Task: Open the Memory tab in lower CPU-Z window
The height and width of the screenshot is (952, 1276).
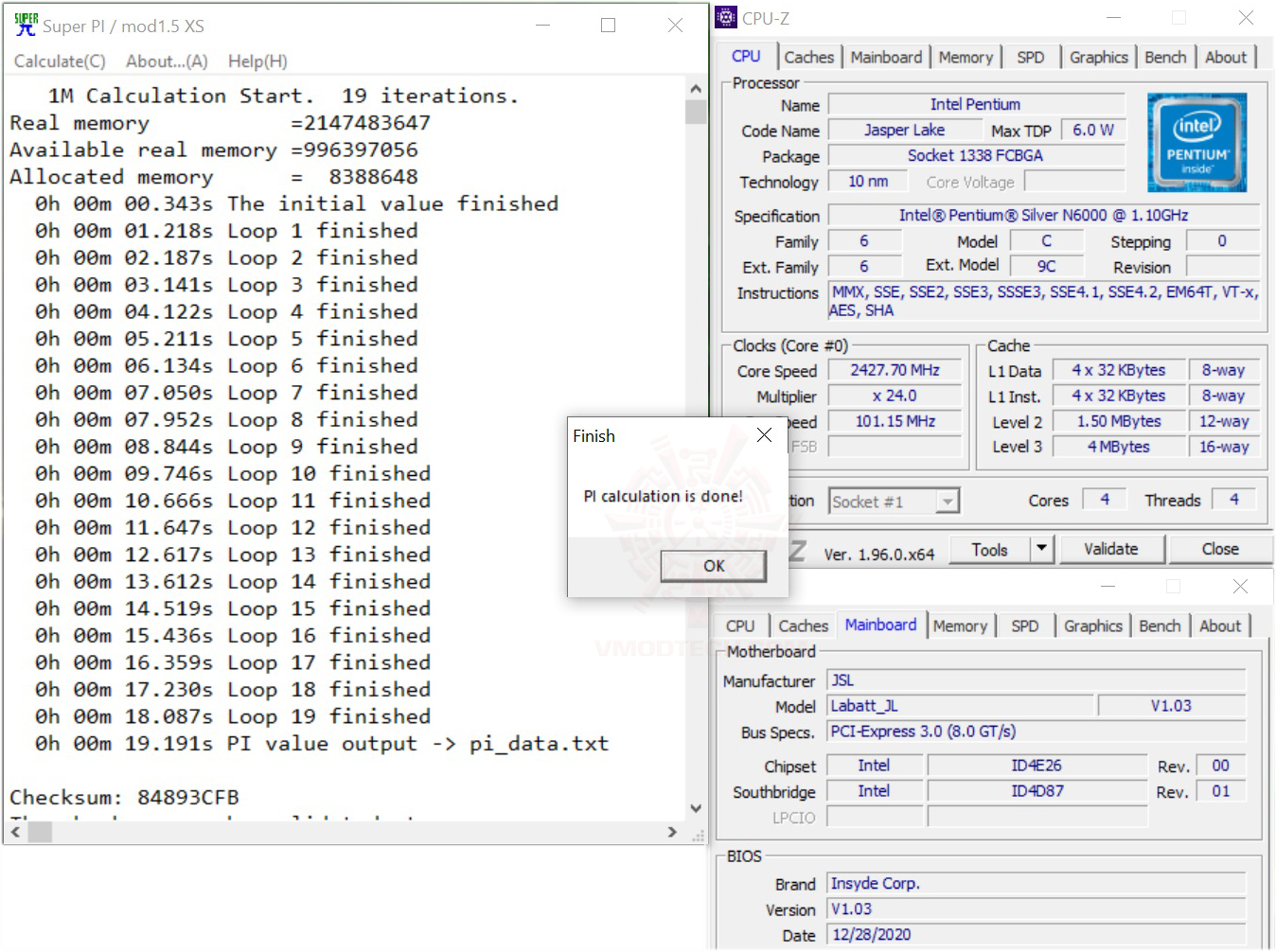Action: [960, 626]
